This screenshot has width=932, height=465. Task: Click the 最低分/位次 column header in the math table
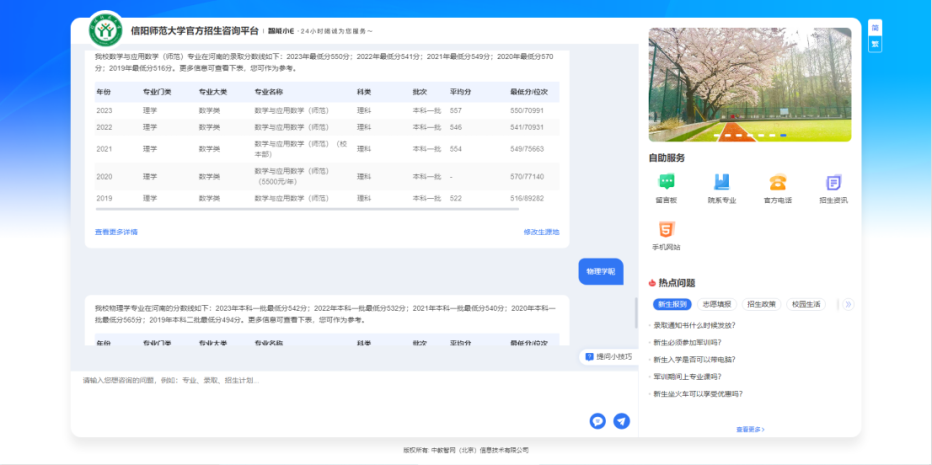click(528, 92)
